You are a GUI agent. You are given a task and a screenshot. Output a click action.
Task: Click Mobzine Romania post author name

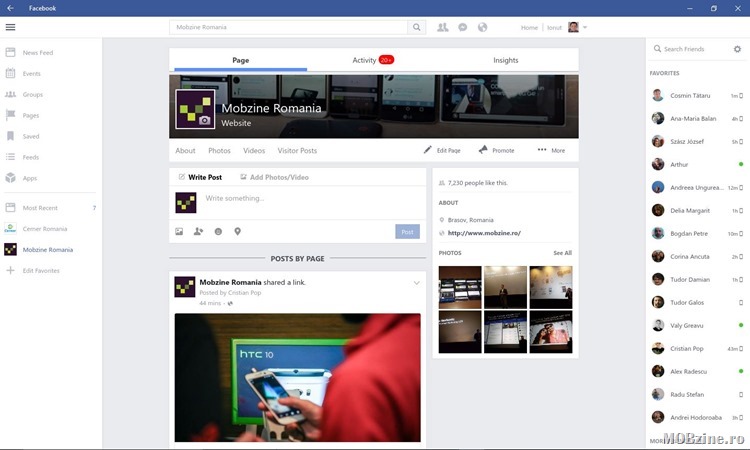click(x=230, y=283)
